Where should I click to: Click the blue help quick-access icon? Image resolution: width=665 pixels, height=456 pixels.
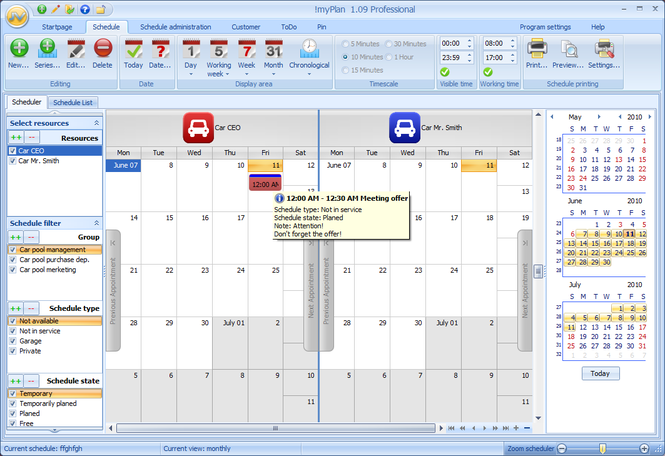point(85,9)
